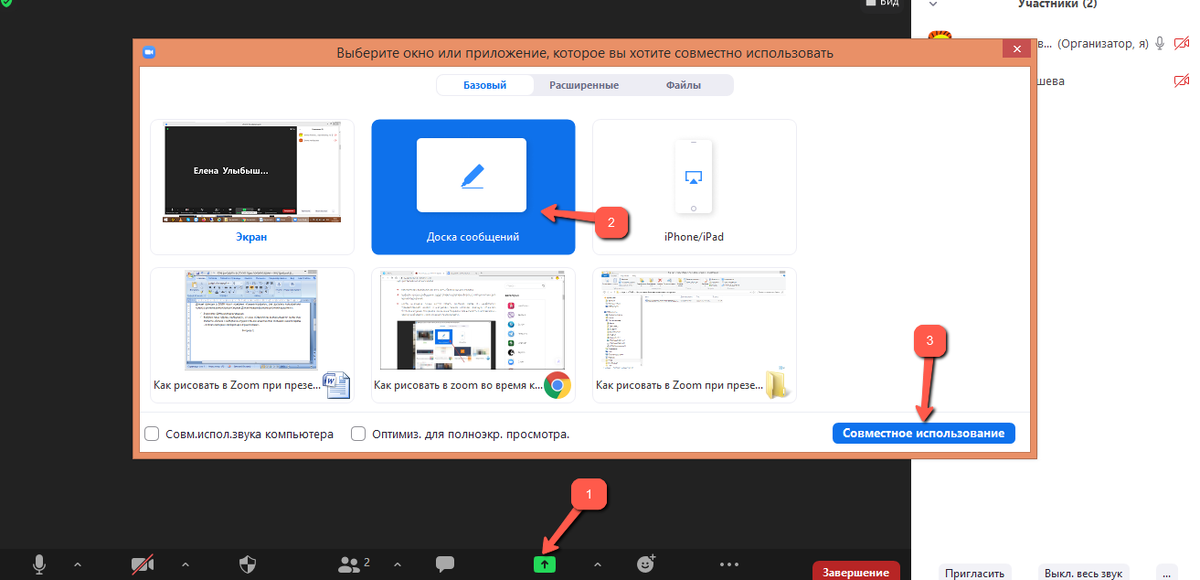Click second participant's crossed camera icon
1200x580 pixels.
1182,81
